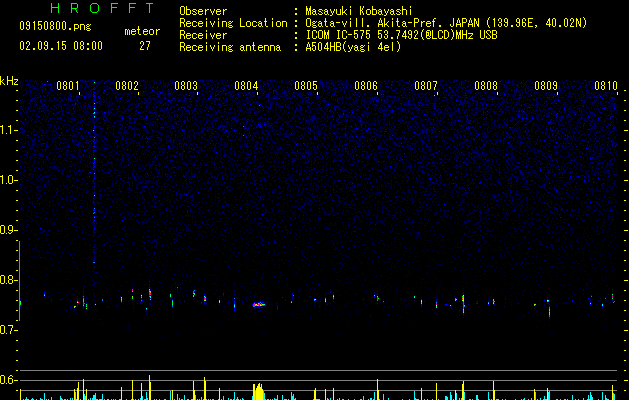This screenshot has height=400, width=629.
Task: Click the Receiver field label
Action: (203, 35)
